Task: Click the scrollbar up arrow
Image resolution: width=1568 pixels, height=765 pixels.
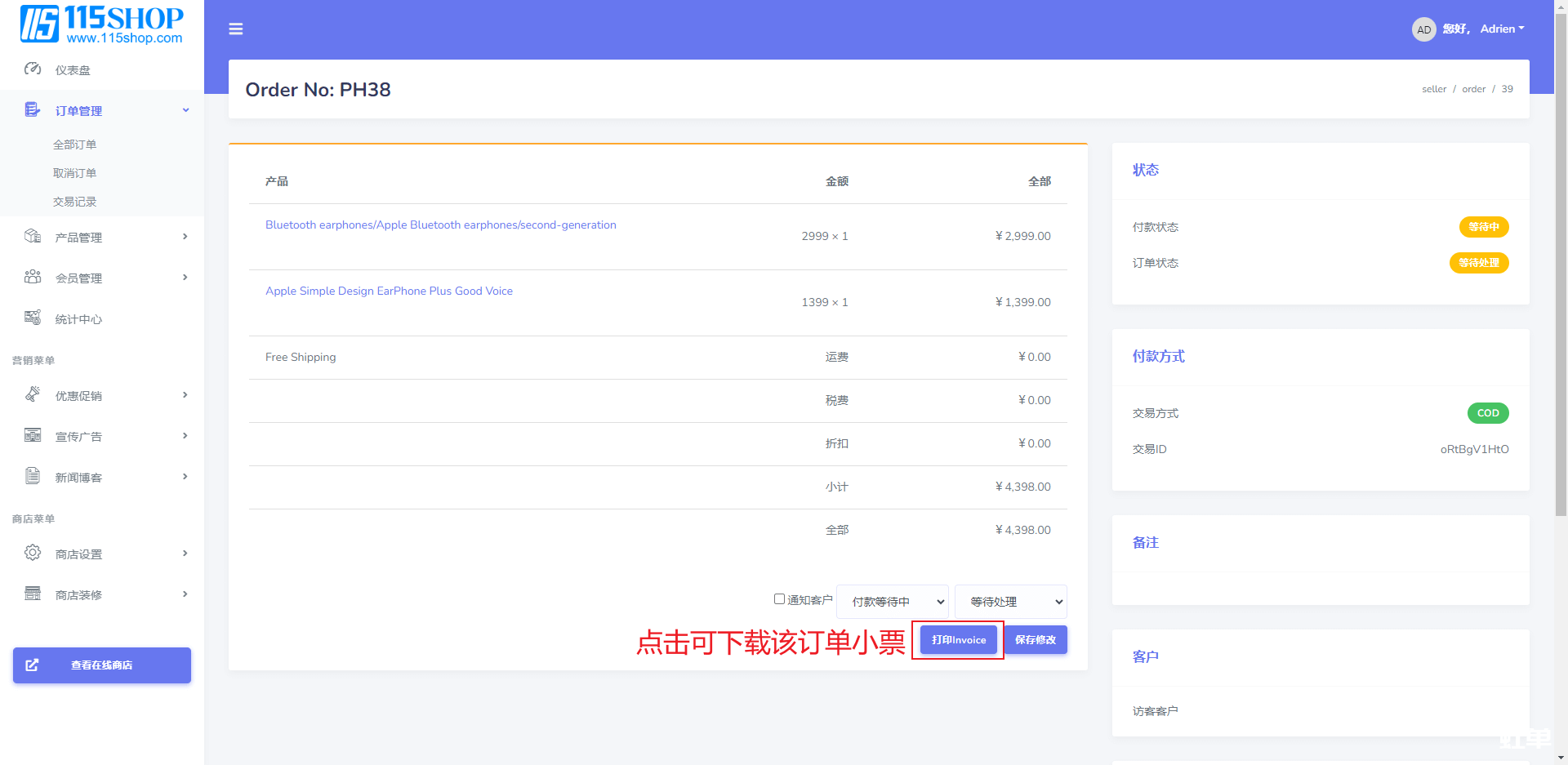Action: coord(1561,6)
